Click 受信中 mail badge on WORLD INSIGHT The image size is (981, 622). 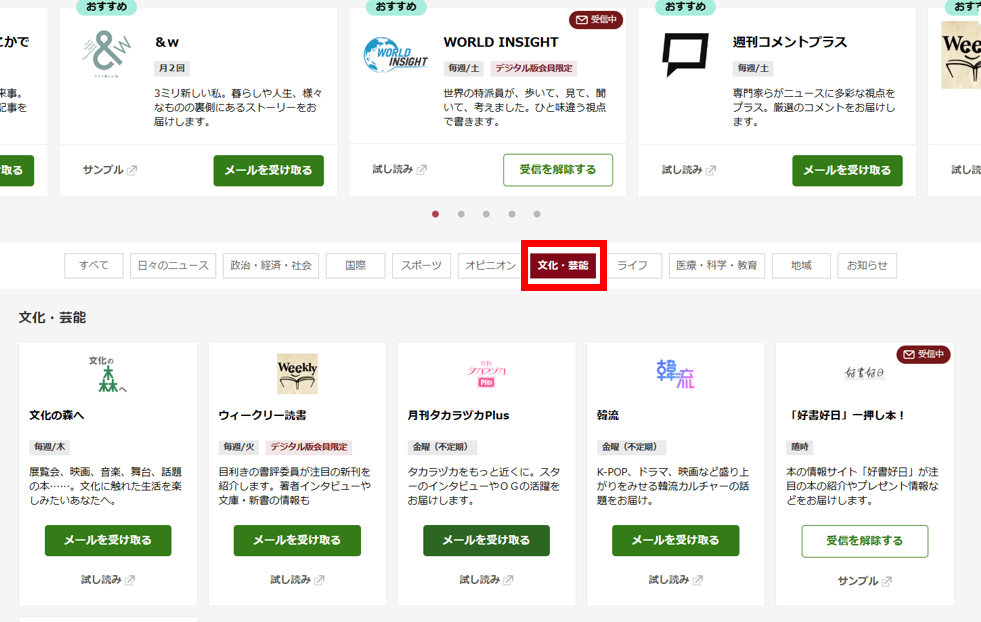pos(596,20)
